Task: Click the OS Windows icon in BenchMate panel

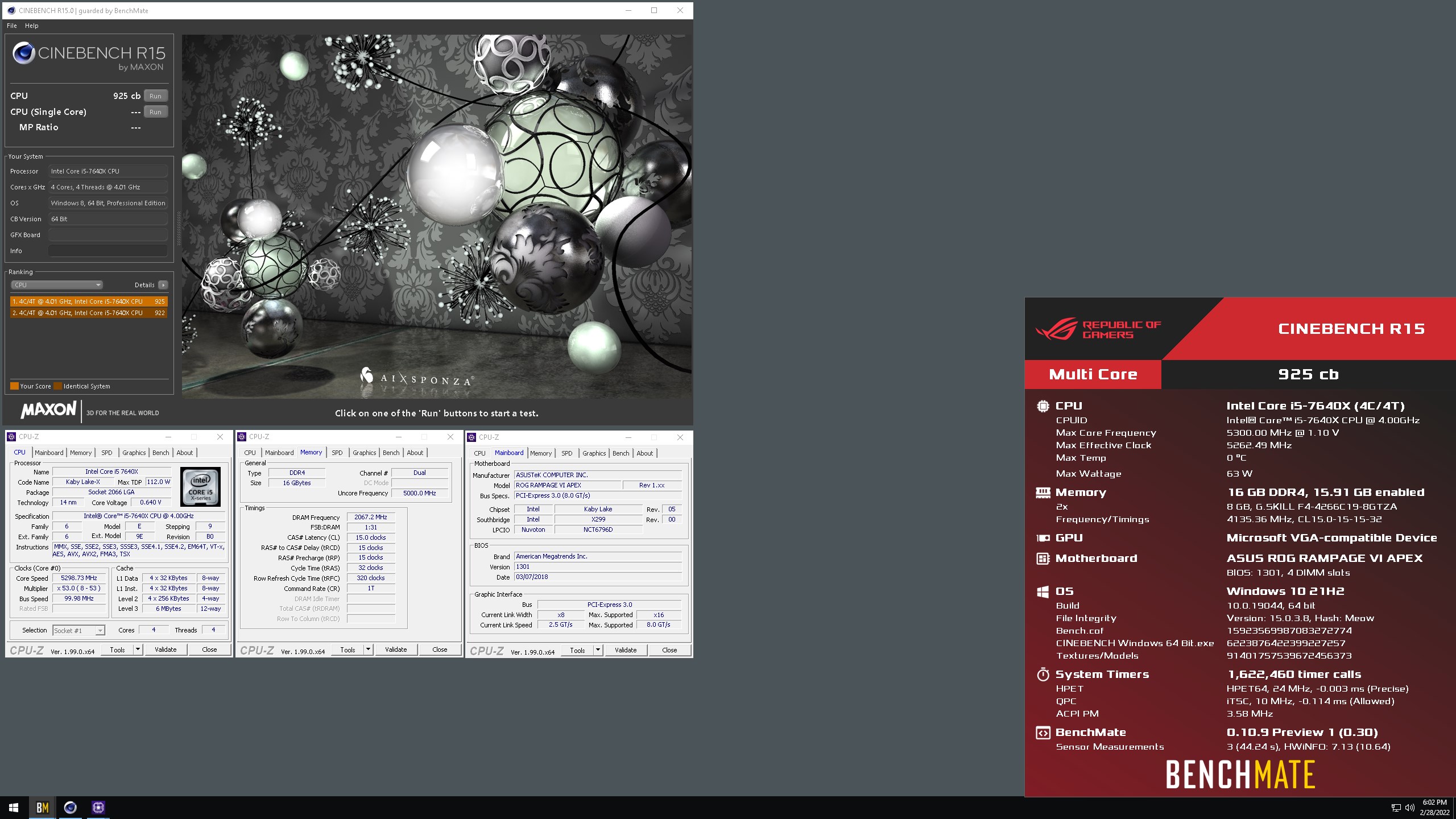Action: coord(1043,591)
